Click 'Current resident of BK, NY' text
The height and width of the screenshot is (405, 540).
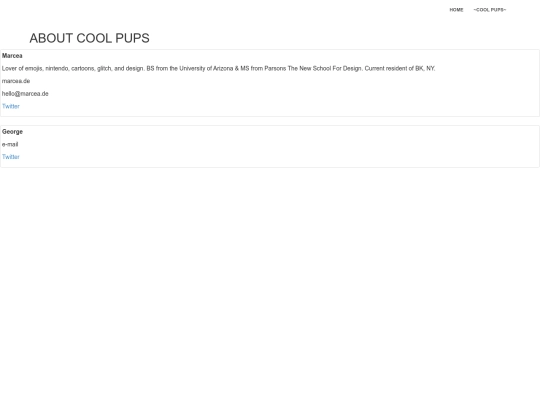pyautogui.click(x=399, y=69)
